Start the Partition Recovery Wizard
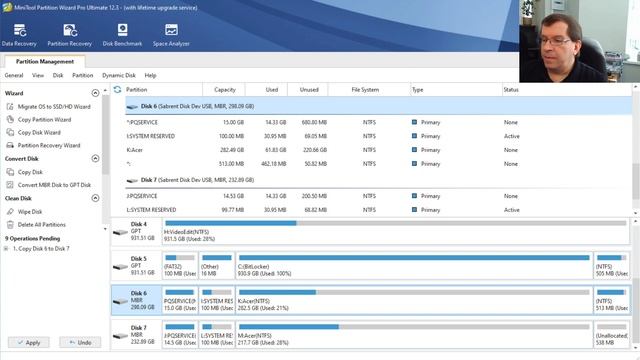This screenshot has height=360, width=640. coord(49,145)
